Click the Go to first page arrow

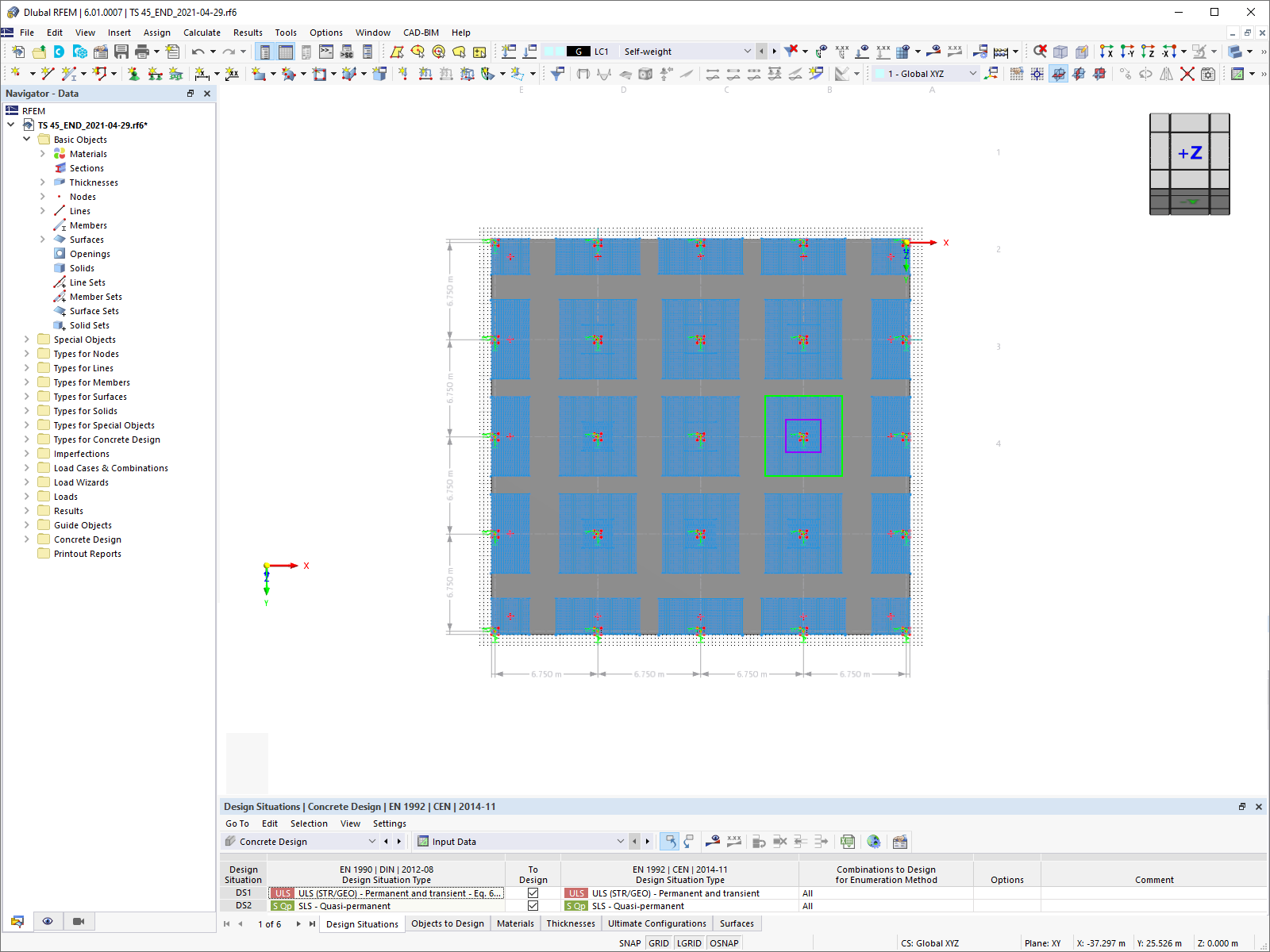click(227, 923)
